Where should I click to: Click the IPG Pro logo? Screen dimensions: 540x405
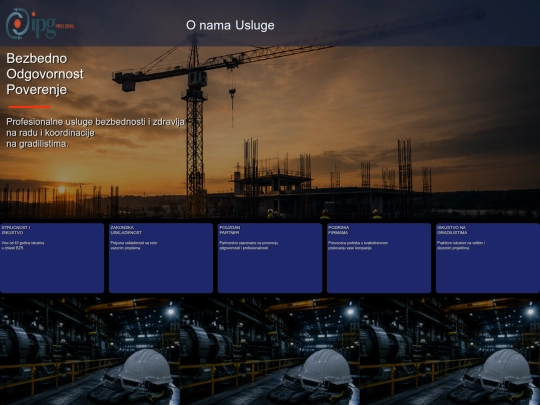(40, 23)
